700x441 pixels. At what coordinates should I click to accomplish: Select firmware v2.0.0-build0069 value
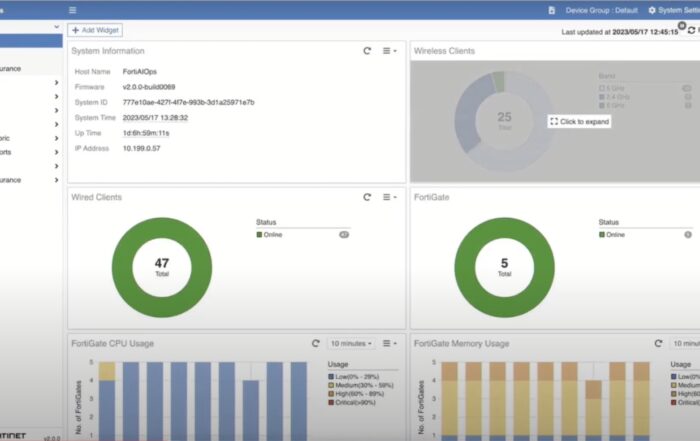pyautogui.click(x=149, y=87)
